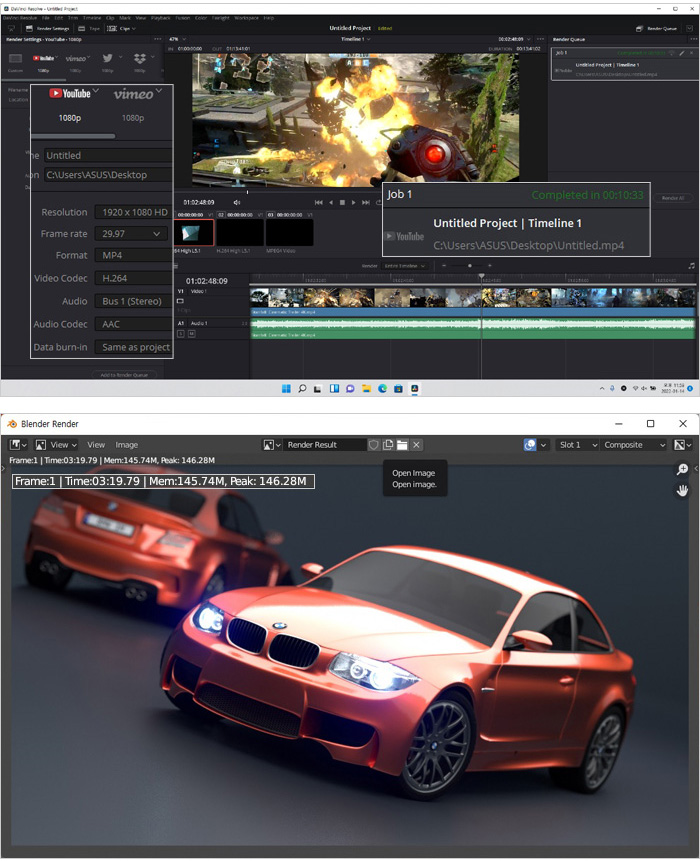700x861 pixels.
Task: Jump to last frame in Resolve viewer
Action: [x=366, y=203]
